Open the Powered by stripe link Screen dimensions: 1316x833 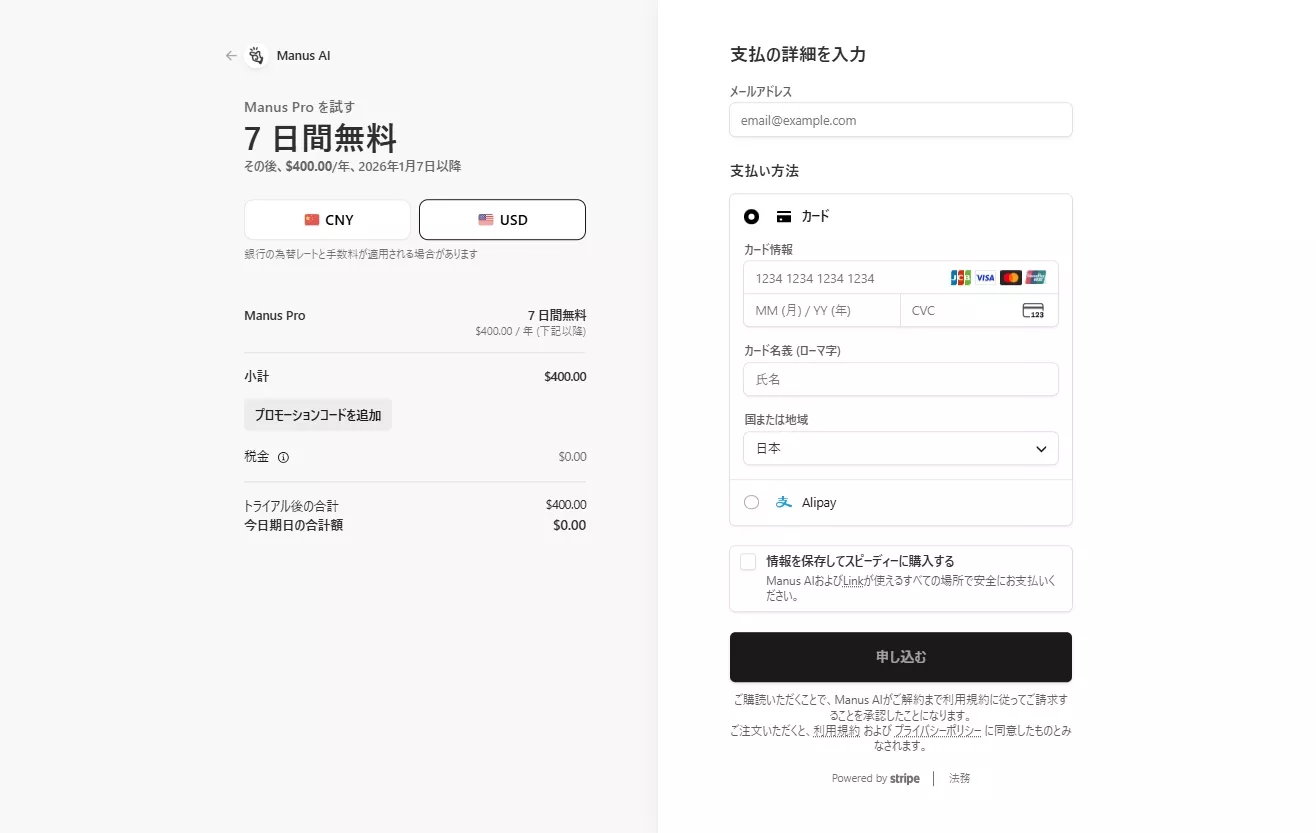pyautogui.click(x=876, y=778)
